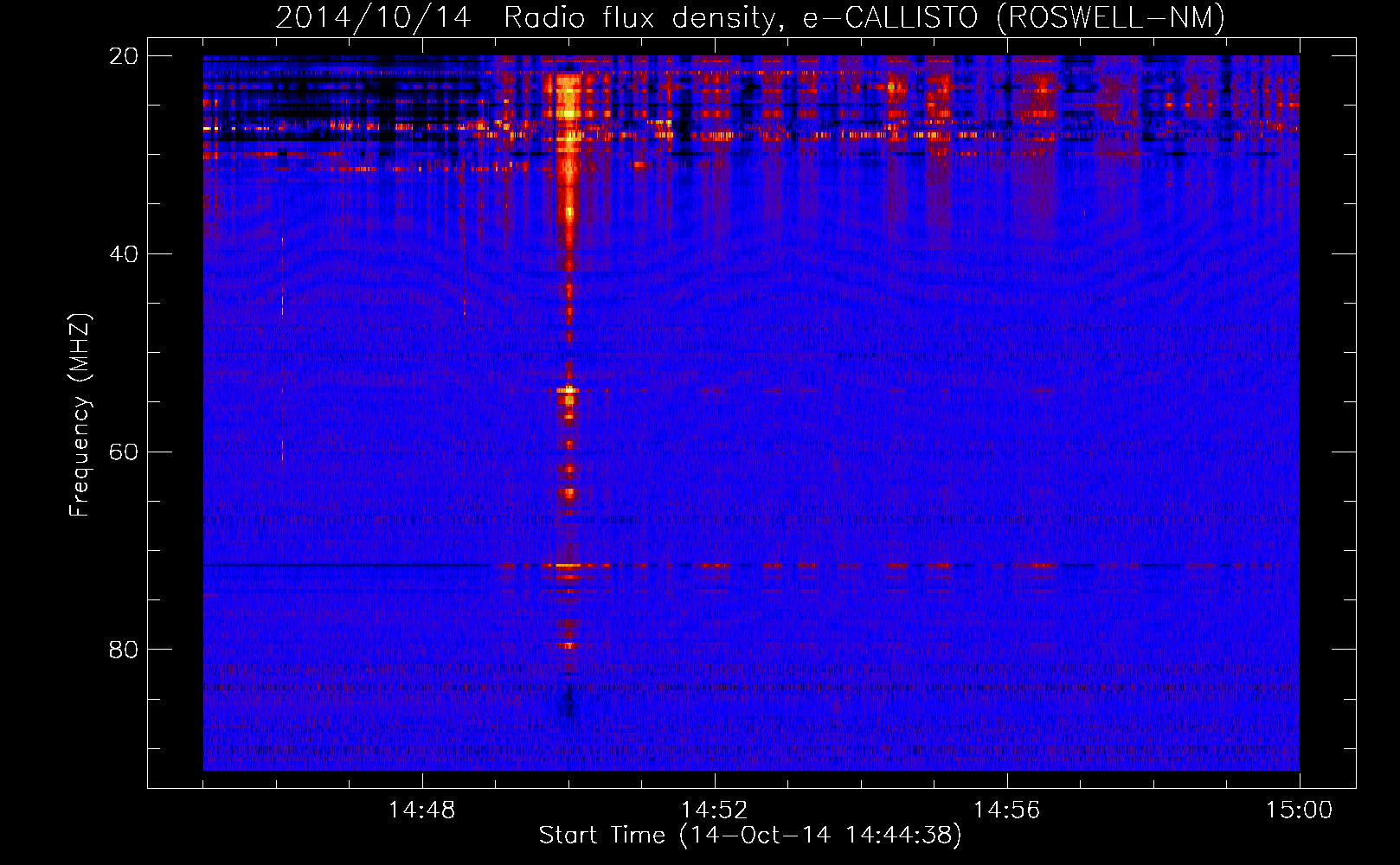Click the plot title starting "2014/10/14 Radio flux density"
This screenshot has width=1400, height=865.
pos(750,18)
